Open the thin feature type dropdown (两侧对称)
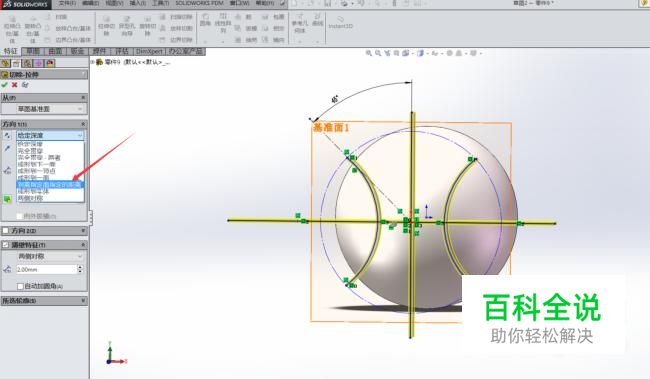The width and height of the screenshot is (650, 379). [x=50, y=256]
